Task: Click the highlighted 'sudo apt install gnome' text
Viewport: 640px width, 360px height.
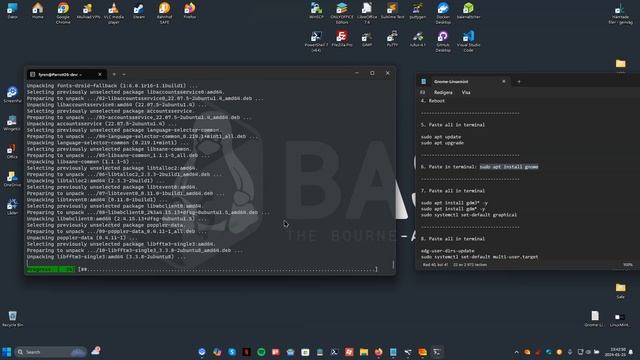Action: [509, 167]
